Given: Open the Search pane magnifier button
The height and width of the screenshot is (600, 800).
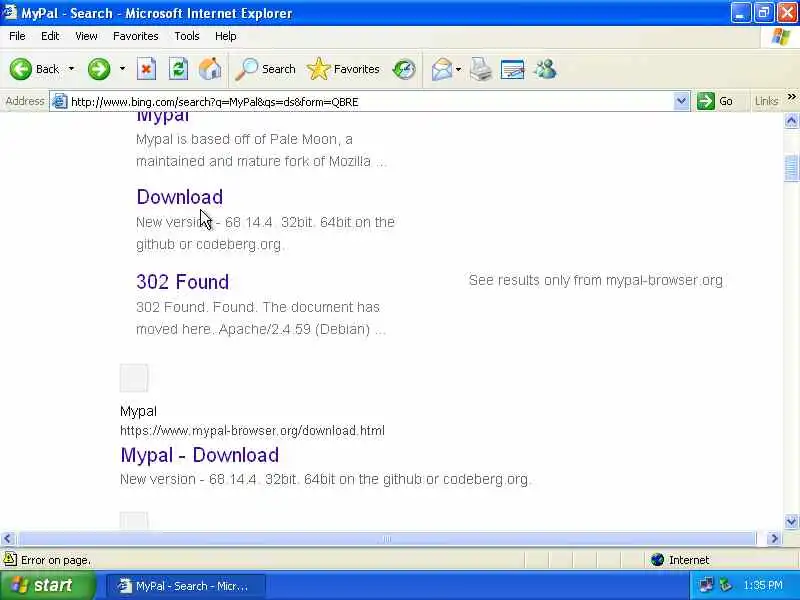Looking at the screenshot, I should click(265, 69).
